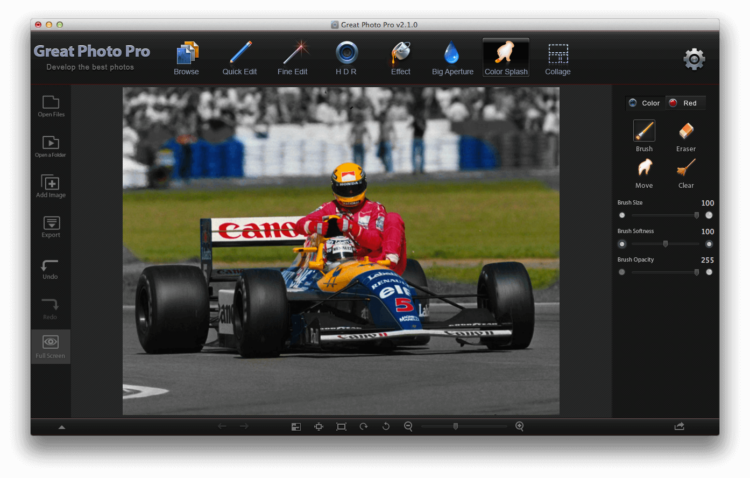Open the Collage tool
750x478 pixels.
click(x=558, y=58)
